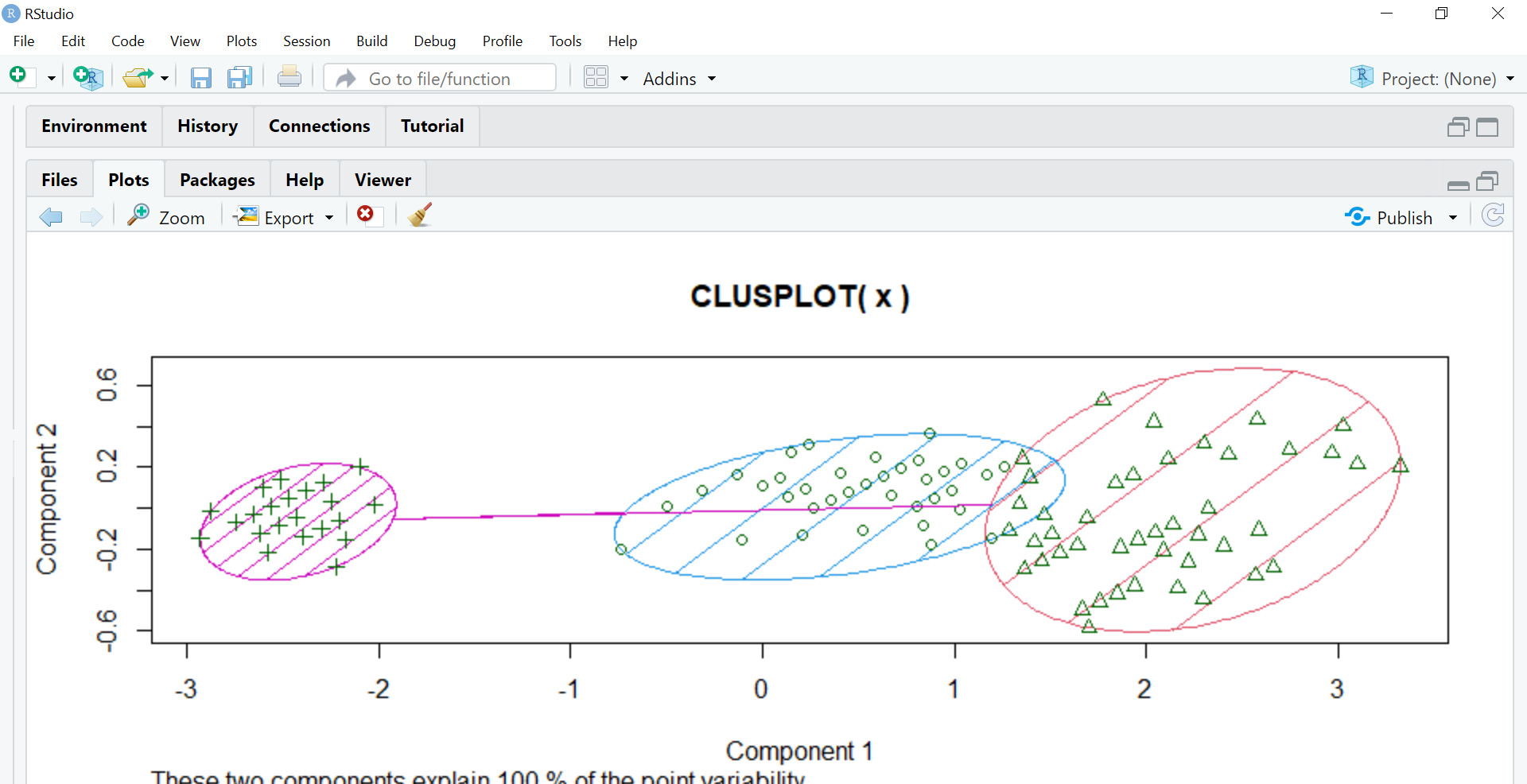Open the Build menu
Viewport: 1527px width, 784px height.
pyautogui.click(x=371, y=41)
